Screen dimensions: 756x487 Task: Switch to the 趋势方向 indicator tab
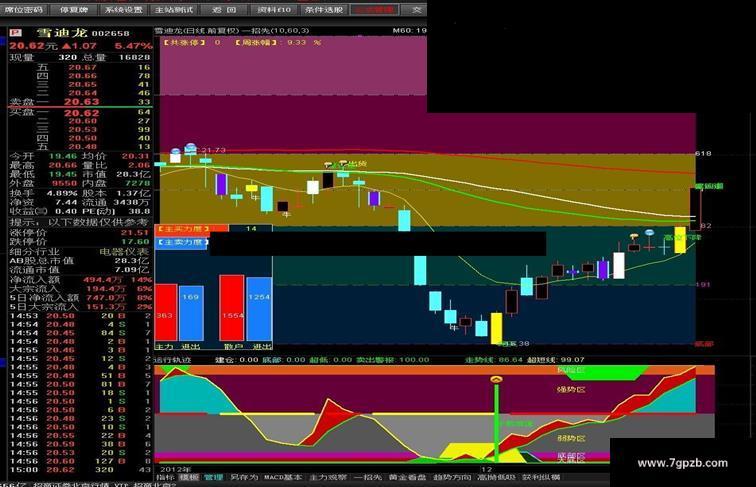click(451, 477)
